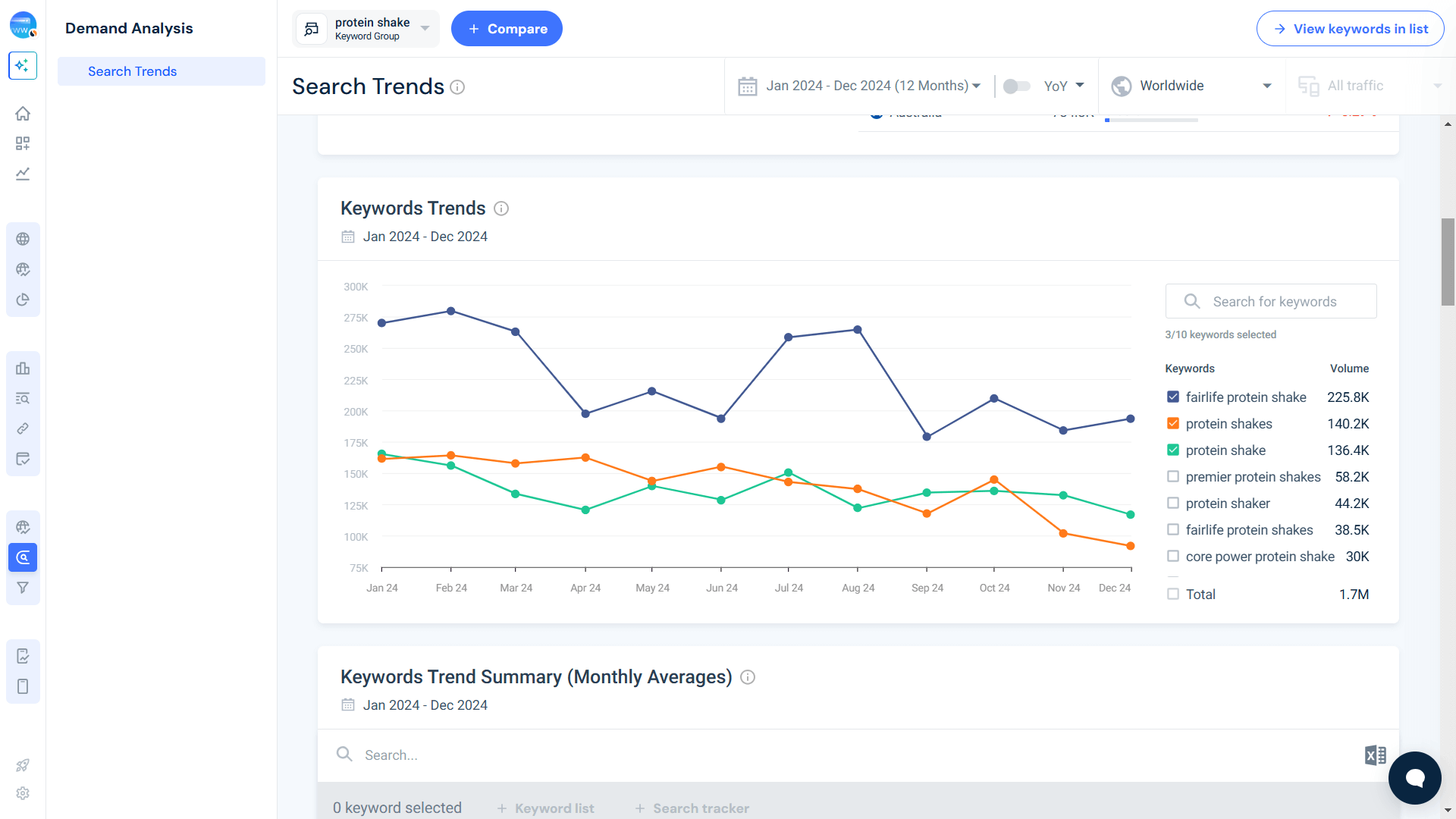
Task: Click the chat bubble in bottom right corner
Action: 1415,777
